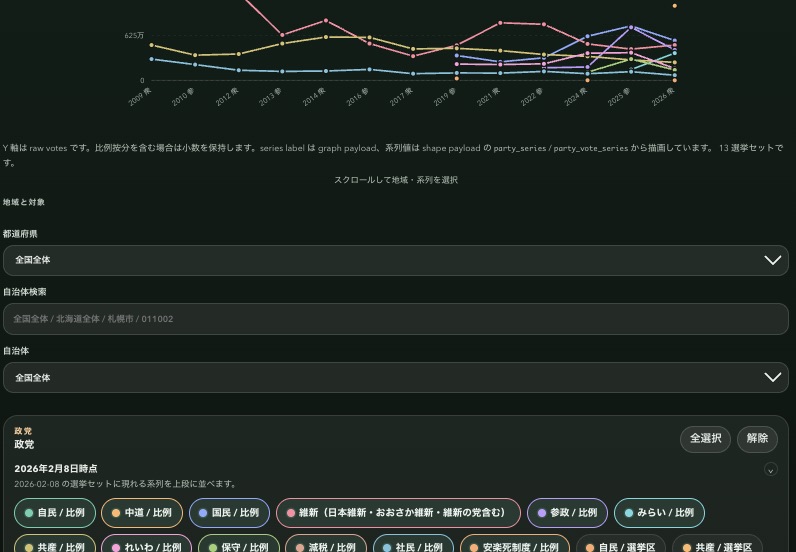
Task: Collapse the 2026年2月8日時点 section chevron
Action: pos(771,469)
